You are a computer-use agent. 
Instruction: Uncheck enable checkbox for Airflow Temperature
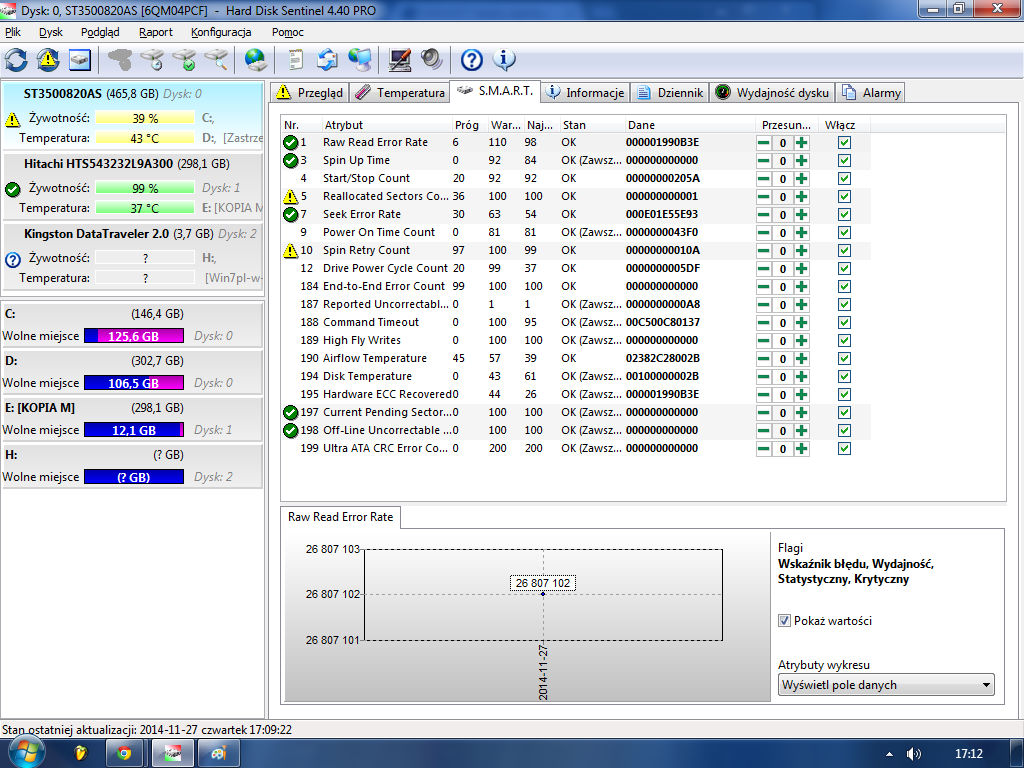844,359
